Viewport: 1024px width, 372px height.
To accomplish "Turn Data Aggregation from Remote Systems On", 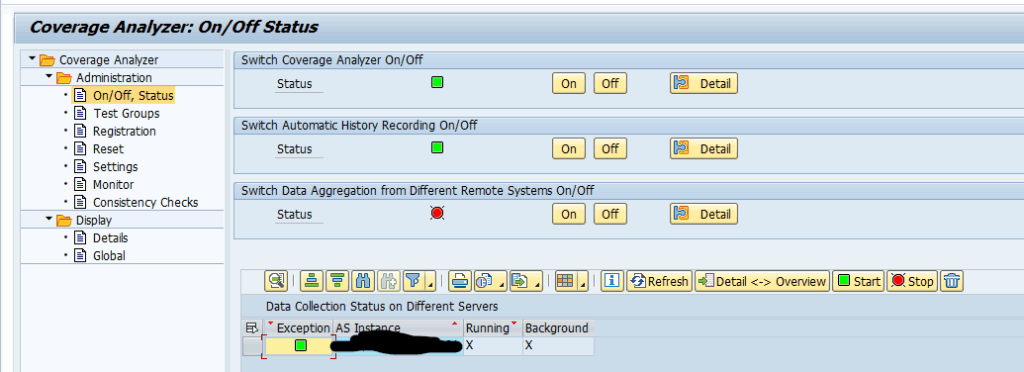I will coord(569,214).
